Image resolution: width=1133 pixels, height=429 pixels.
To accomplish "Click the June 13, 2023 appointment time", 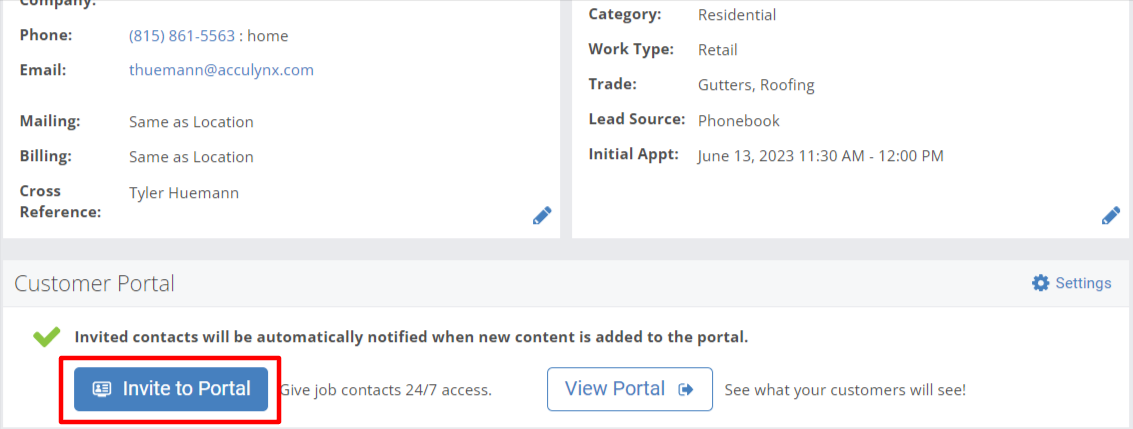I will [x=821, y=156].
